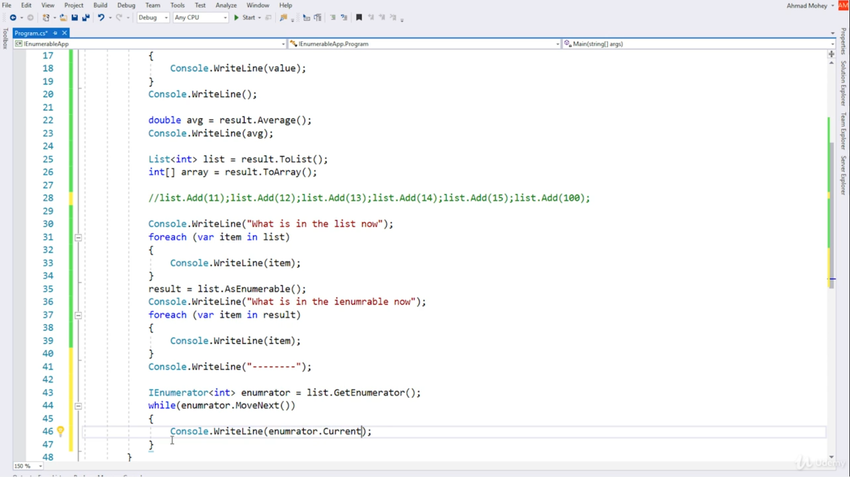Open the Window menu
The width and height of the screenshot is (850, 477).
257,5
